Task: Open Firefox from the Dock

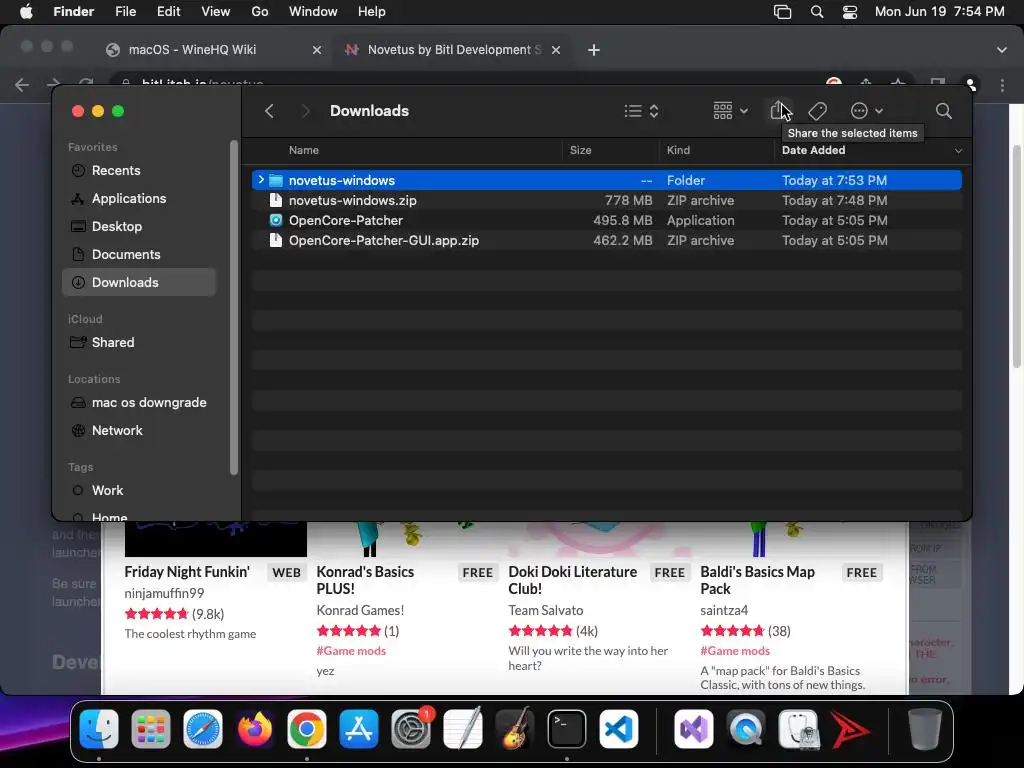Action: pyautogui.click(x=255, y=729)
